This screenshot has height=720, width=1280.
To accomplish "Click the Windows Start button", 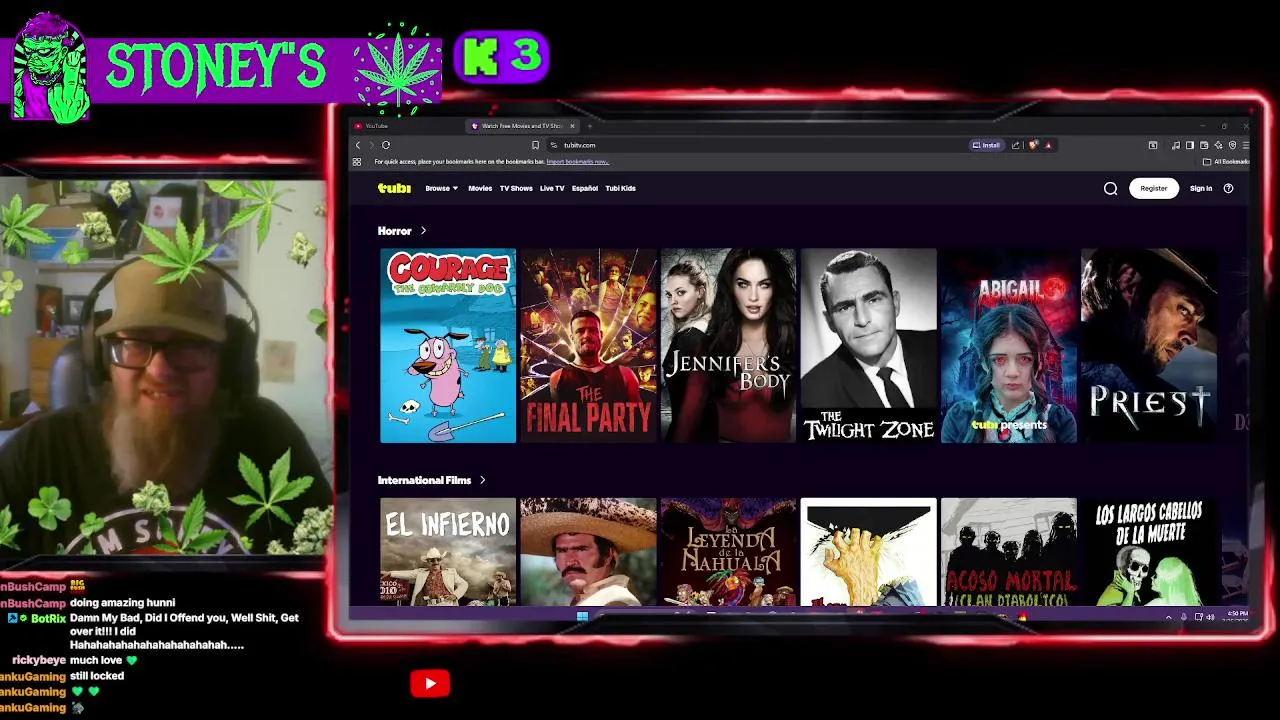I will pyautogui.click(x=582, y=616).
